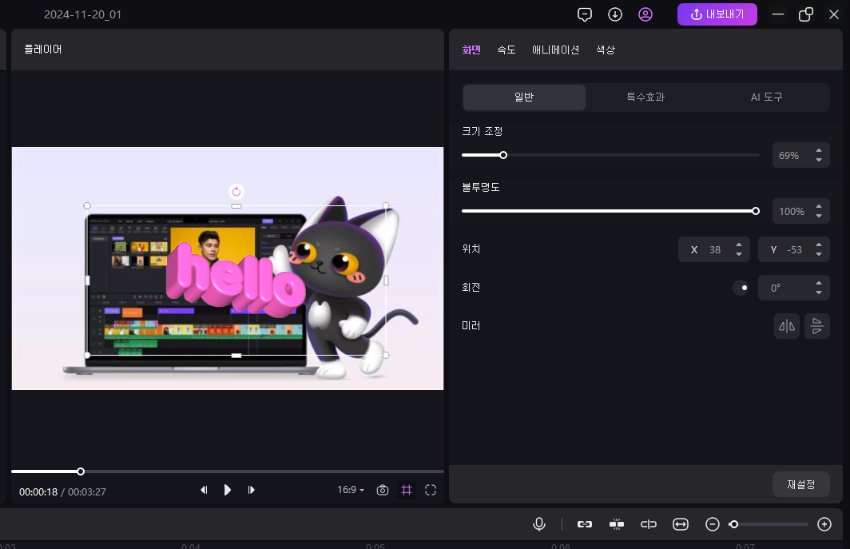Viewport: 850px width, 549px height.
Task: Click the 재설정 reset button
Action: [x=801, y=485]
